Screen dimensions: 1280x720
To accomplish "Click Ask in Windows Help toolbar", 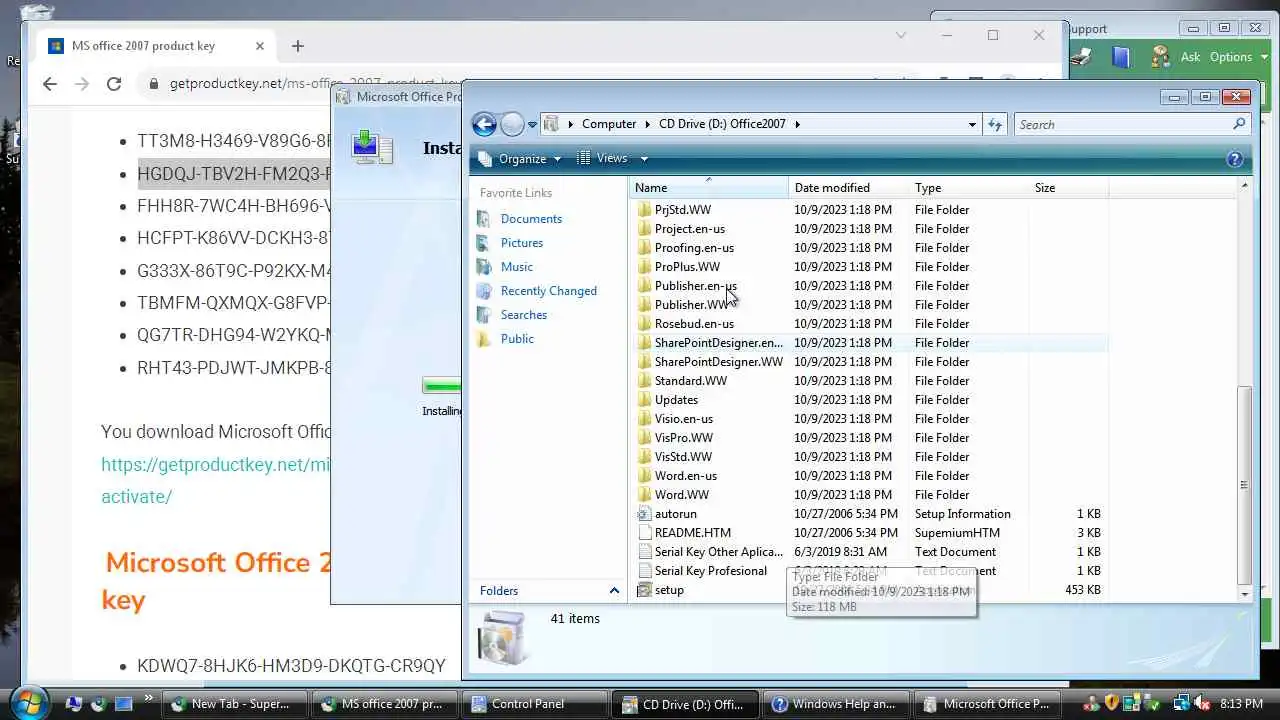I will point(1190,57).
